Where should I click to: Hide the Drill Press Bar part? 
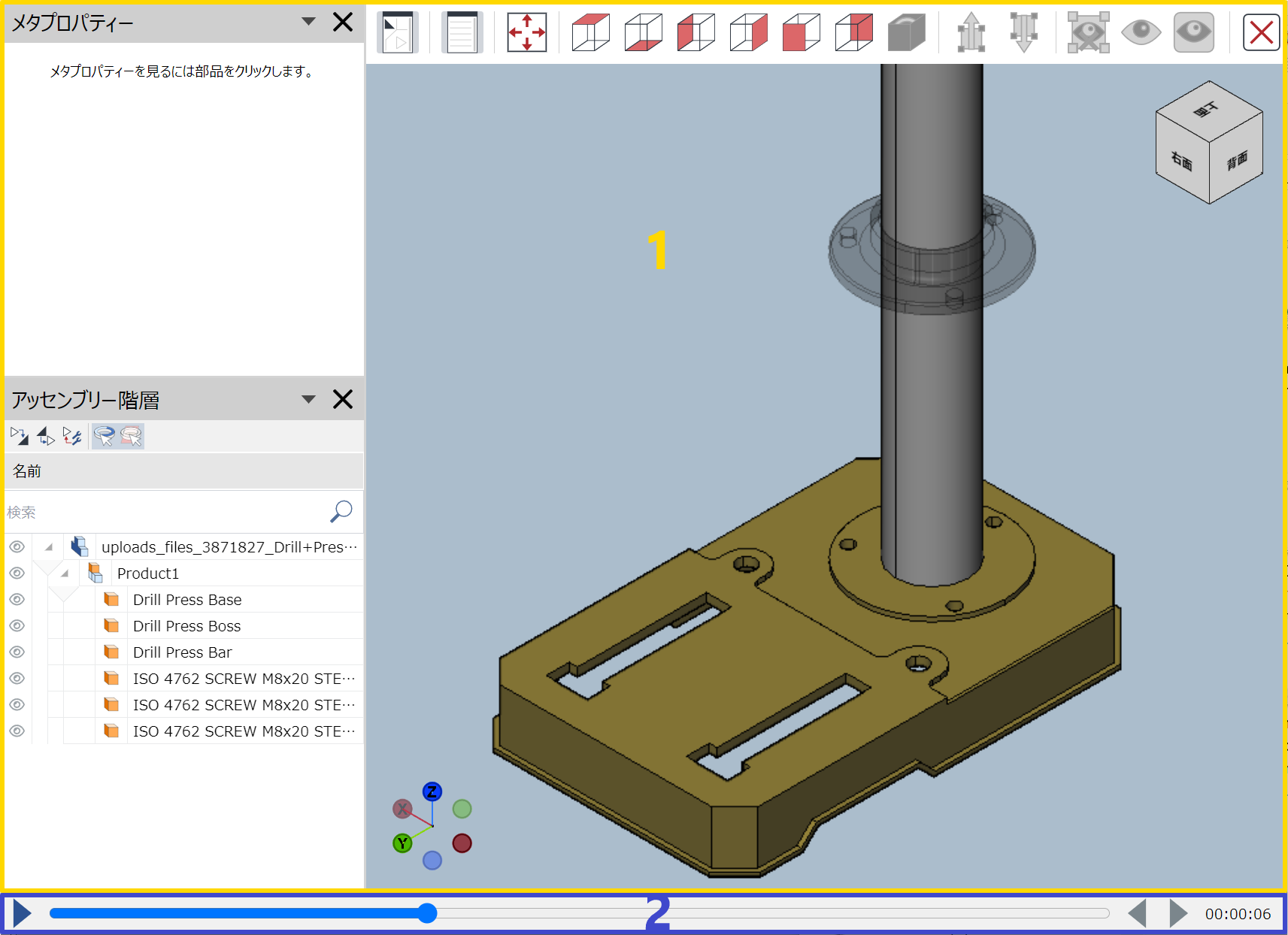coord(17,652)
